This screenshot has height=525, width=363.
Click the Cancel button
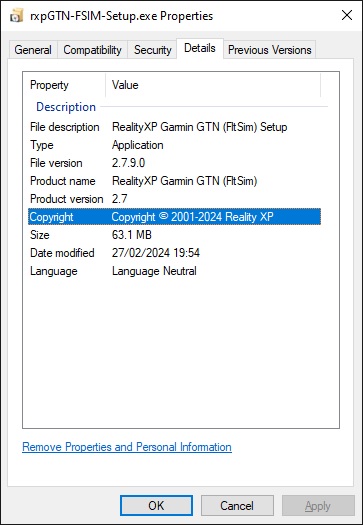click(x=237, y=505)
